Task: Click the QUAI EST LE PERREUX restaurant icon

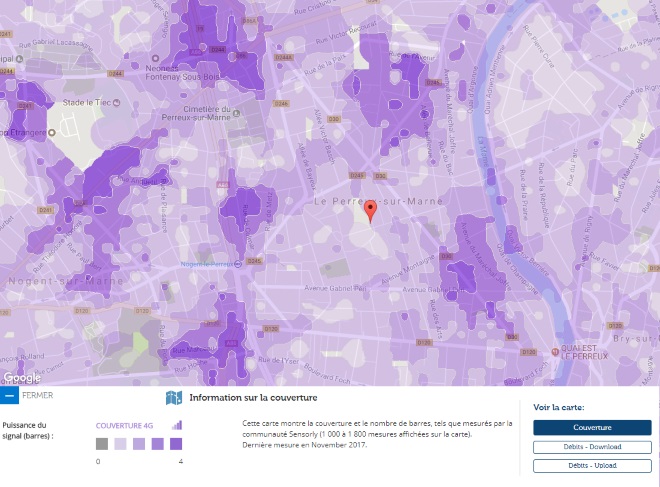Action: [x=555, y=351]
